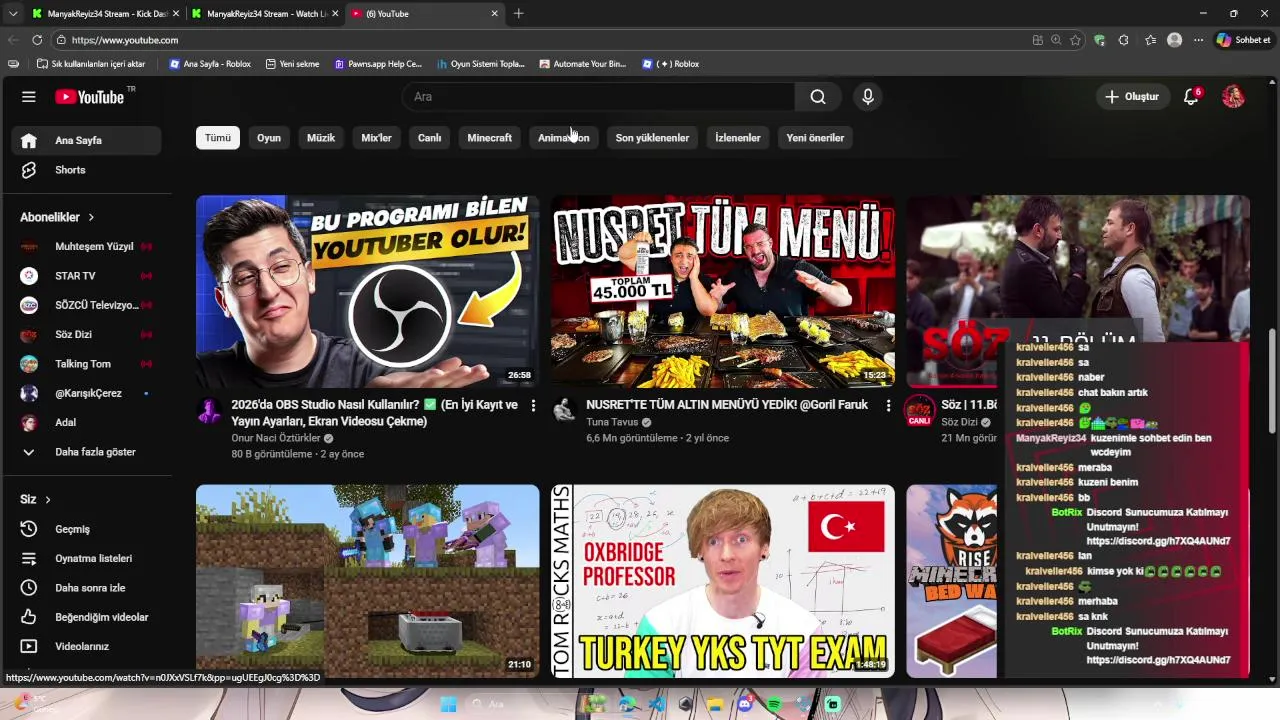Open Onur Naci Öztürkler channel avatar
The image size is (1280, 720).
(x=209, y=410)
